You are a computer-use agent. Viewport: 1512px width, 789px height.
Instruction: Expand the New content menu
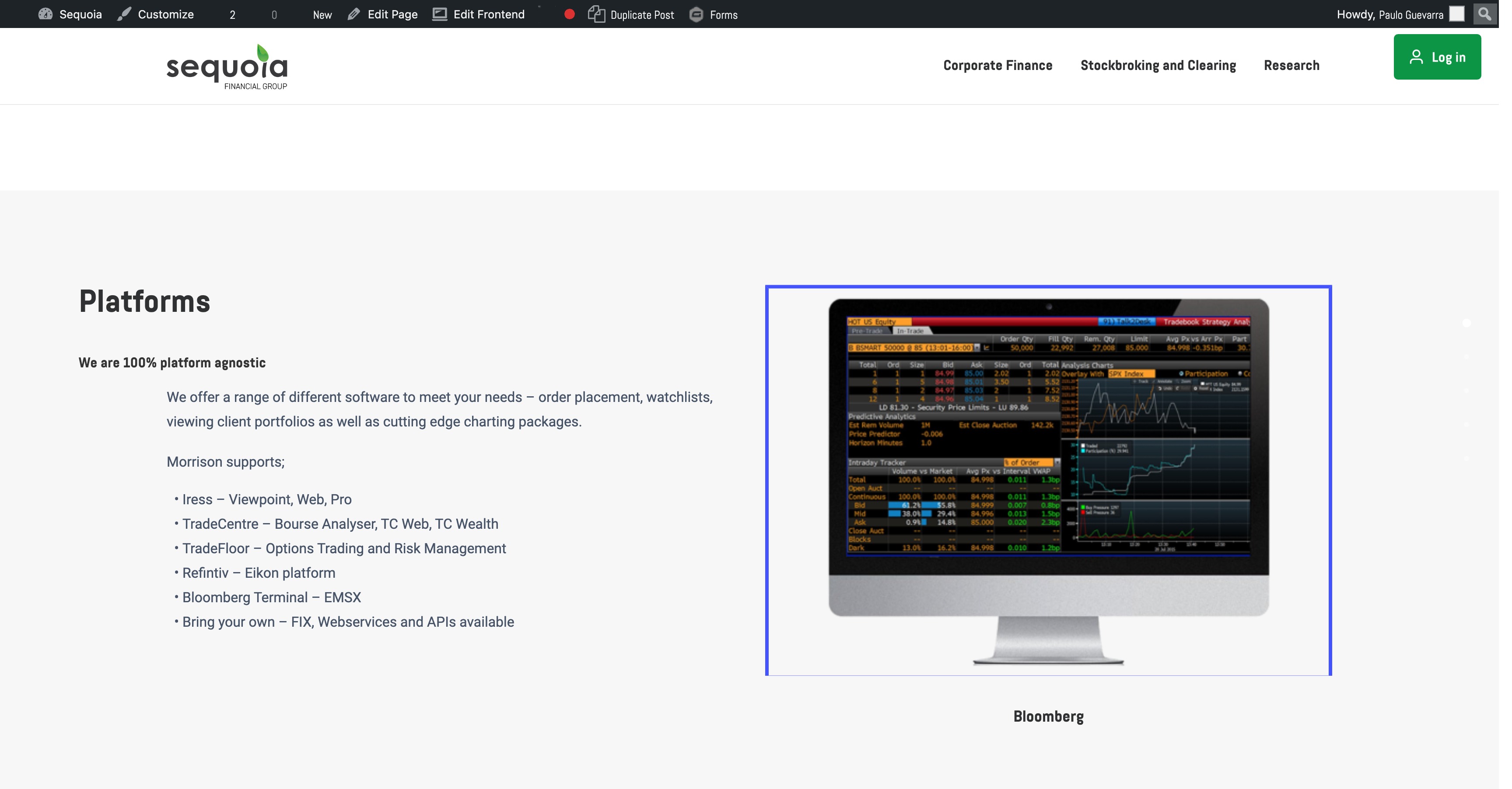(x=322, y=15)
